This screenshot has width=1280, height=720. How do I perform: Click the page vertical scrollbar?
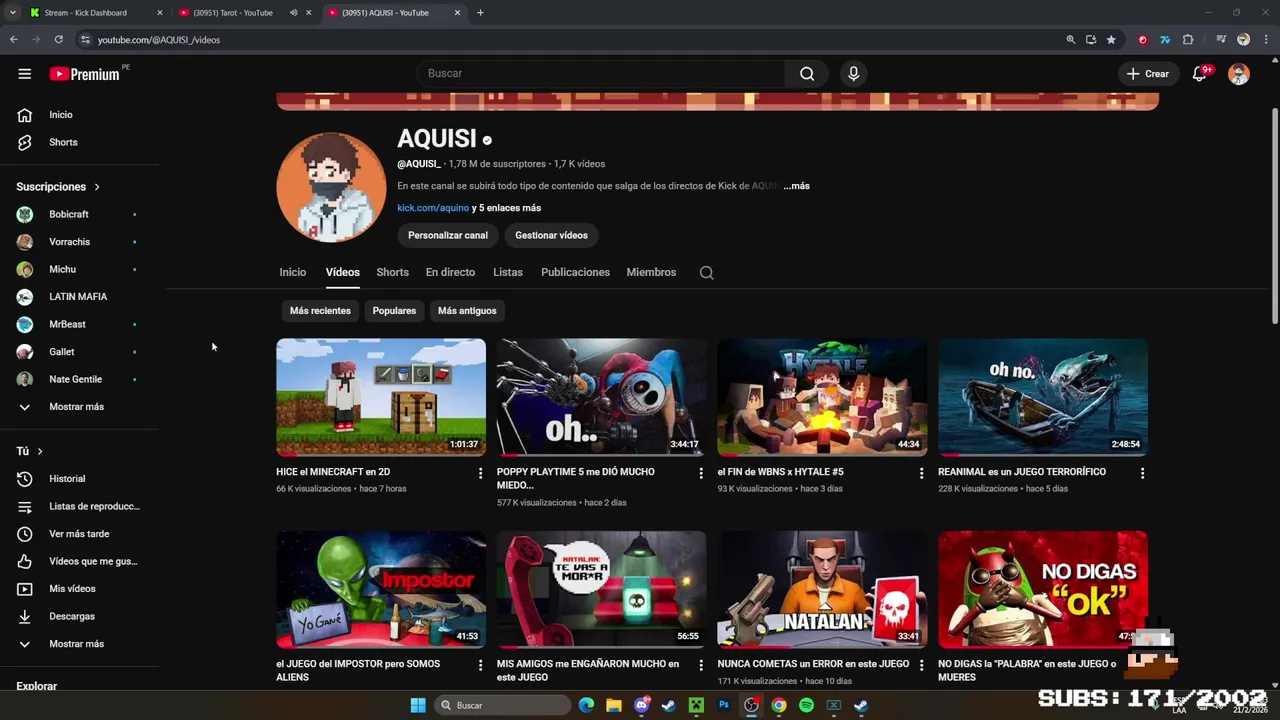1274,215
